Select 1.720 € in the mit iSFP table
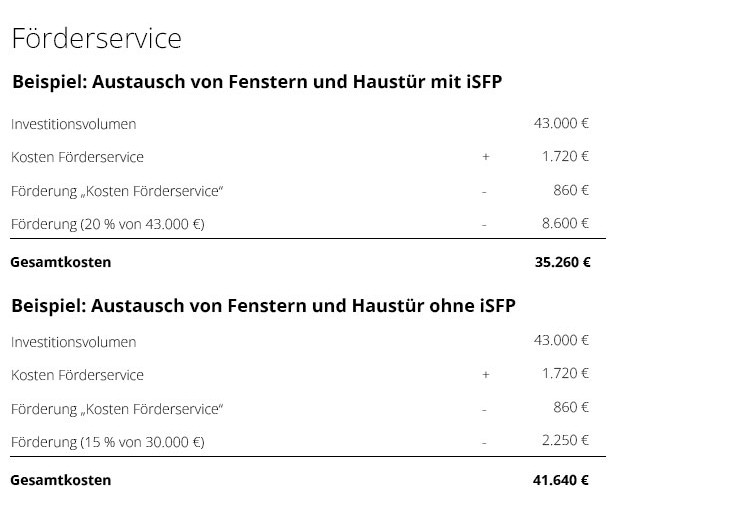The image size is (750, 508). tap(565, 156)
